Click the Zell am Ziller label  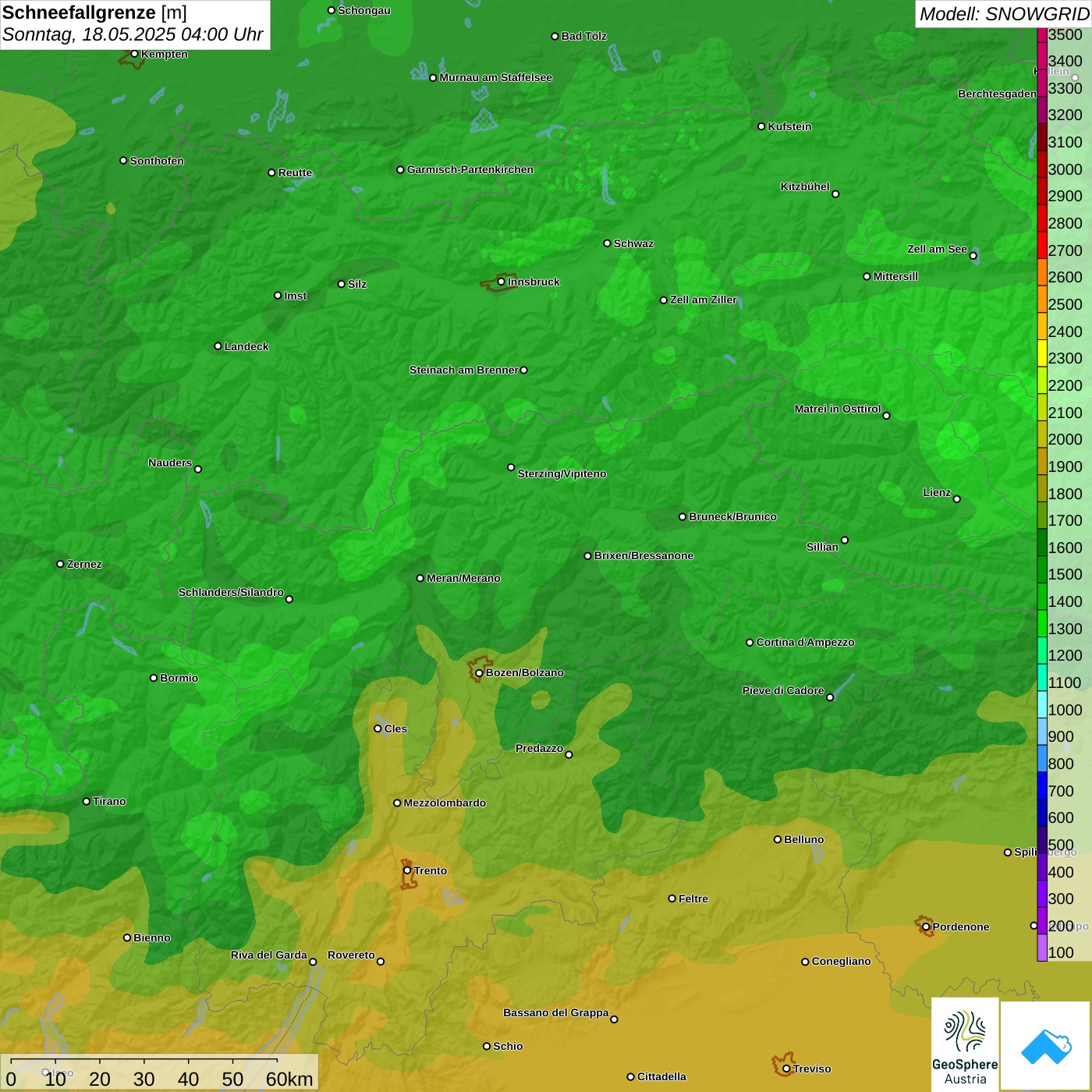pos(704,300)
